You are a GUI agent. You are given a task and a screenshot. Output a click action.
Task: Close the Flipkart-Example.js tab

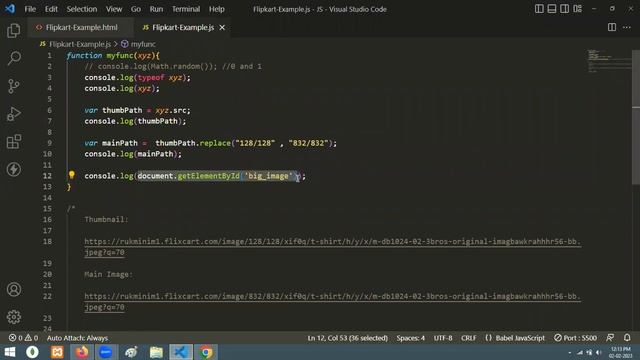222,27
